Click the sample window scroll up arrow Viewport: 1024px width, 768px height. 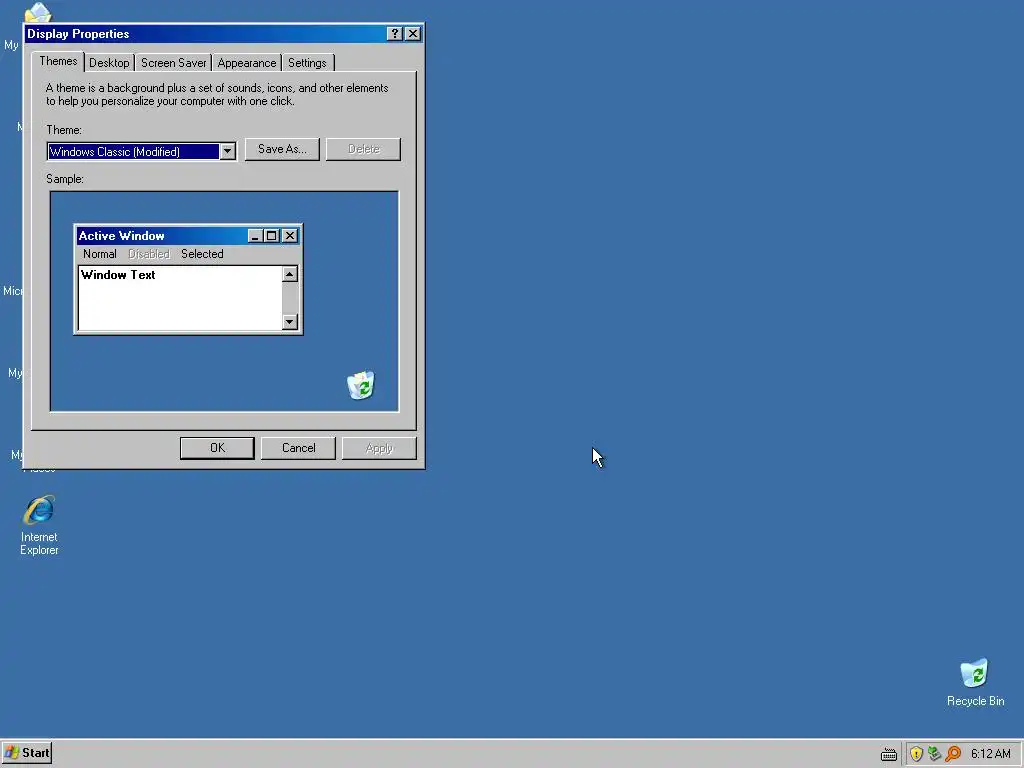290,274
